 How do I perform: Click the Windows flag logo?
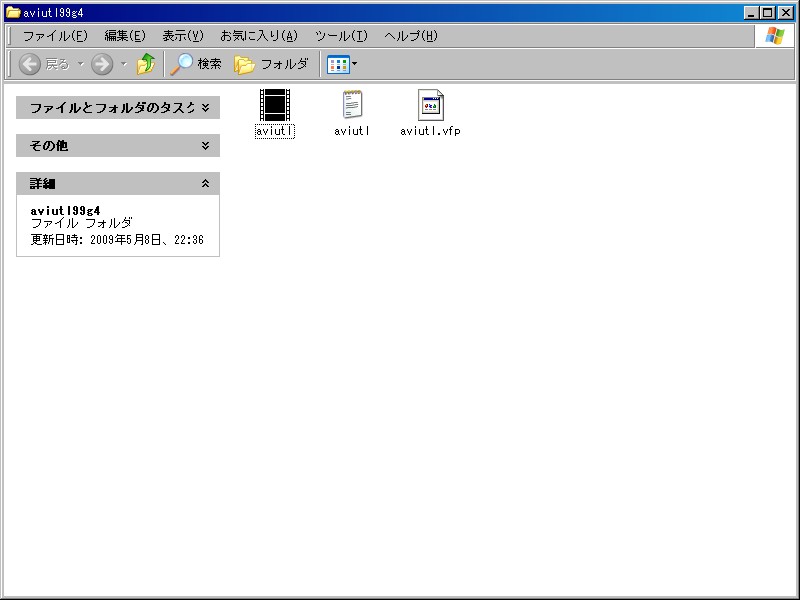click(x=774, y=36)
